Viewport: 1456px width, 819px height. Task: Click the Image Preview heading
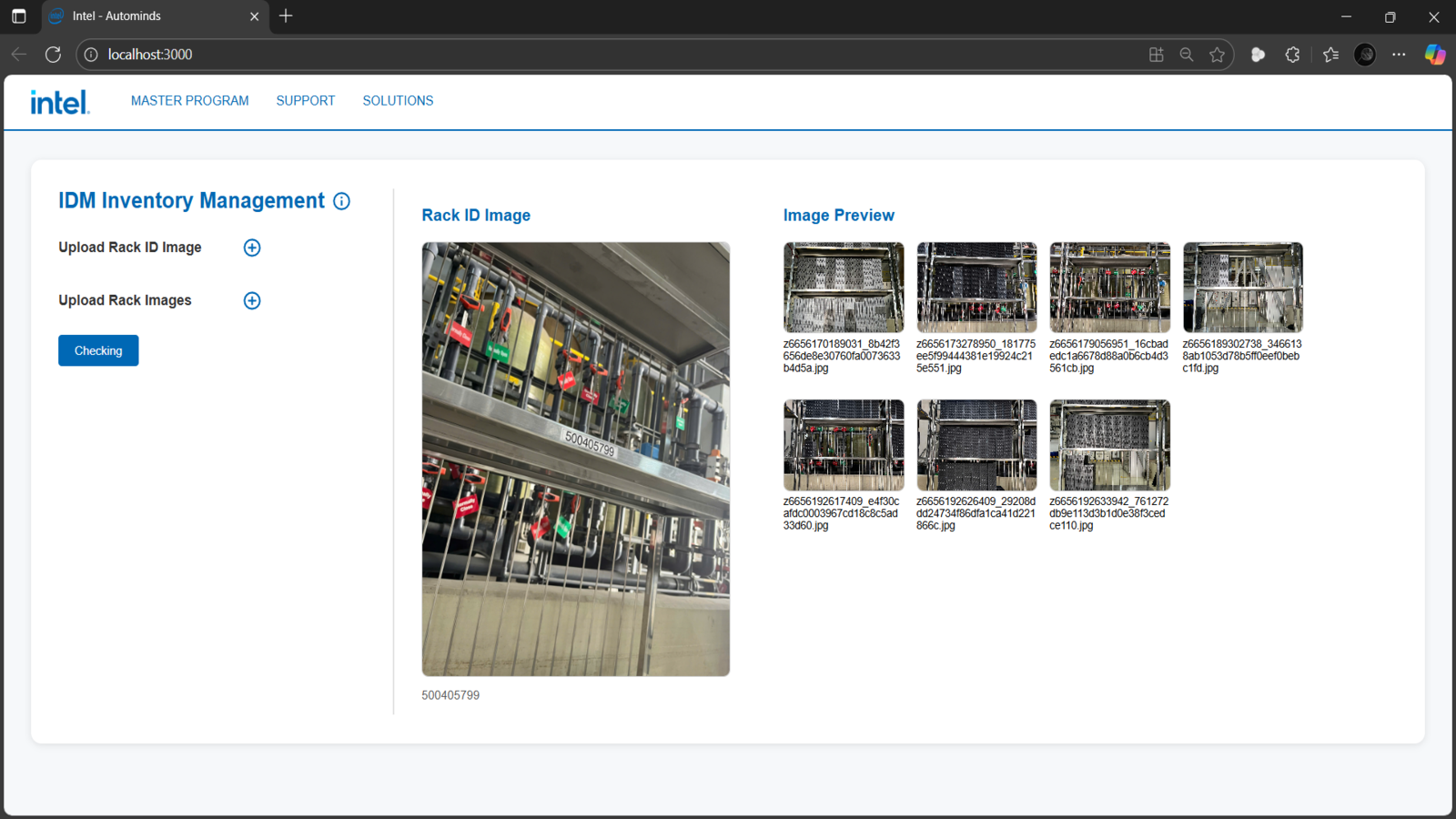tap(839, 216)
